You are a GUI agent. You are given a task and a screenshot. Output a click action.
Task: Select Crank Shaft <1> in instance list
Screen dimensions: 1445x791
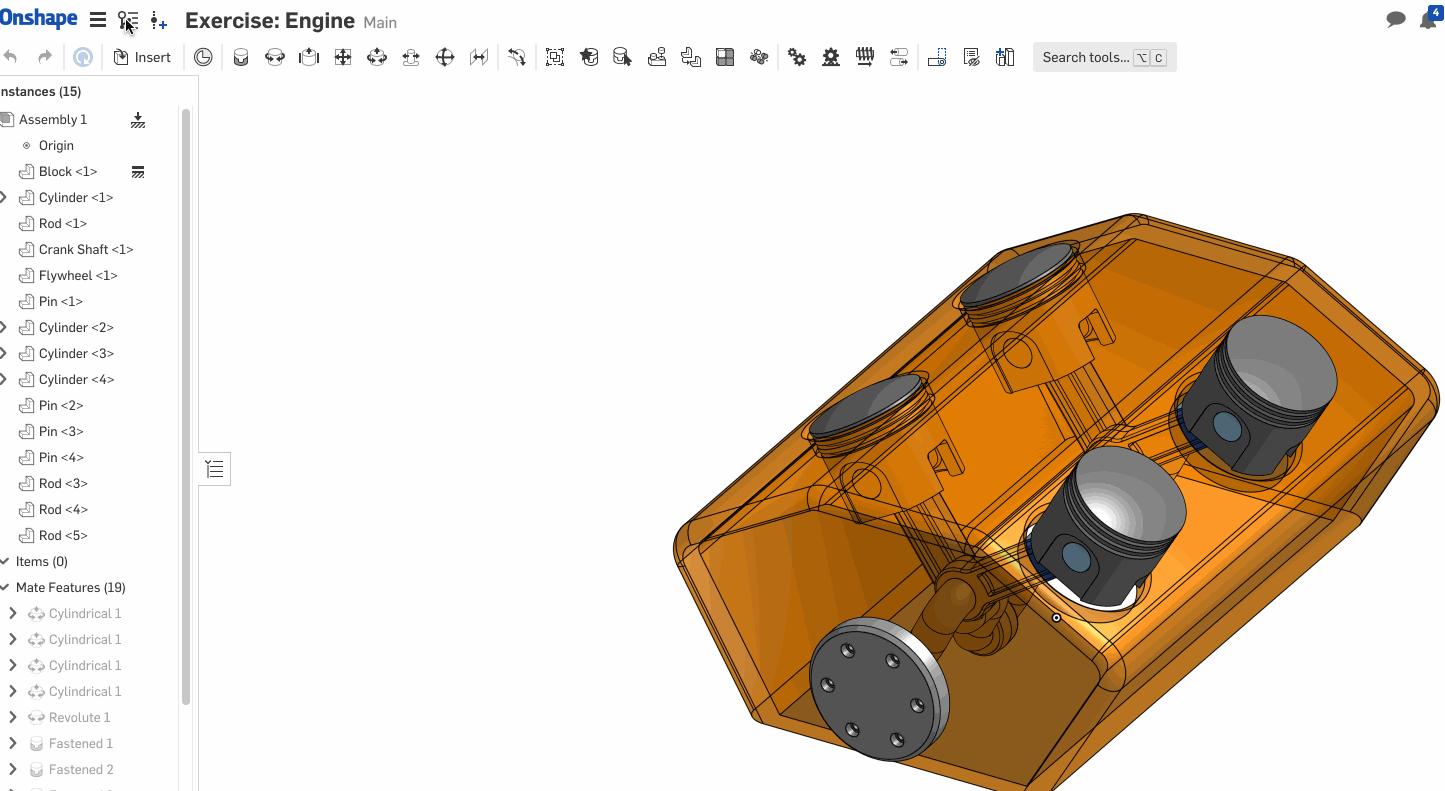click(85, 250)
